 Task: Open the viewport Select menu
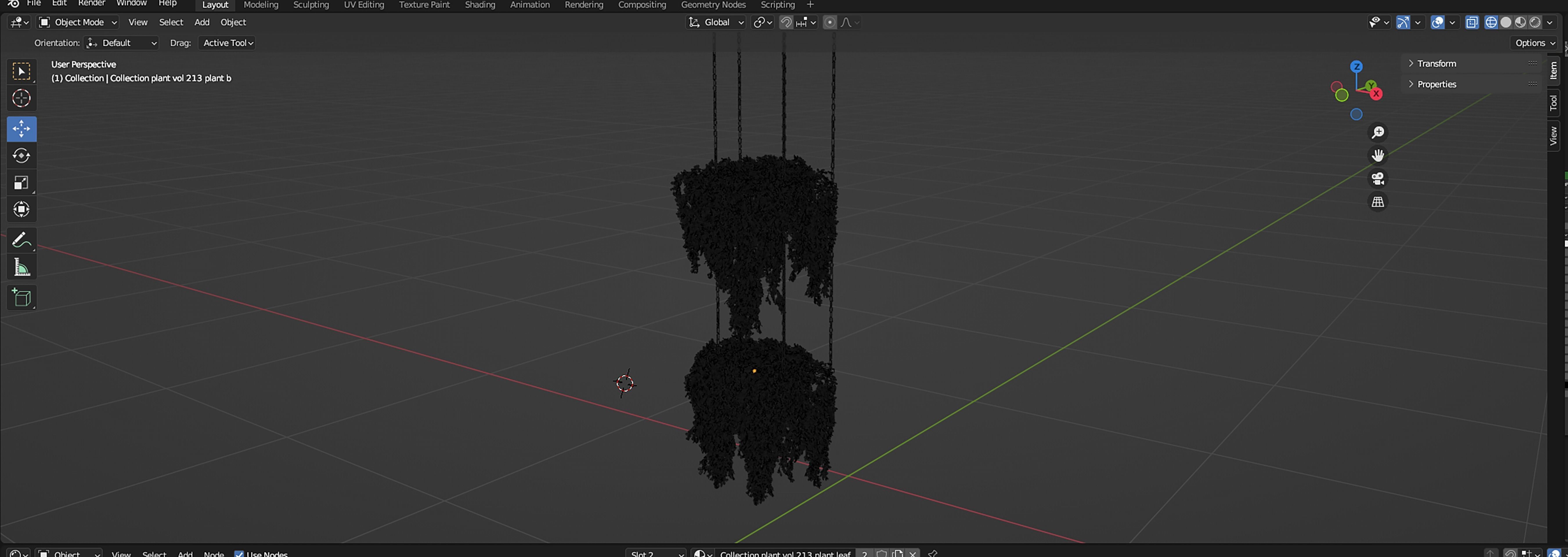tap(171, 23)
